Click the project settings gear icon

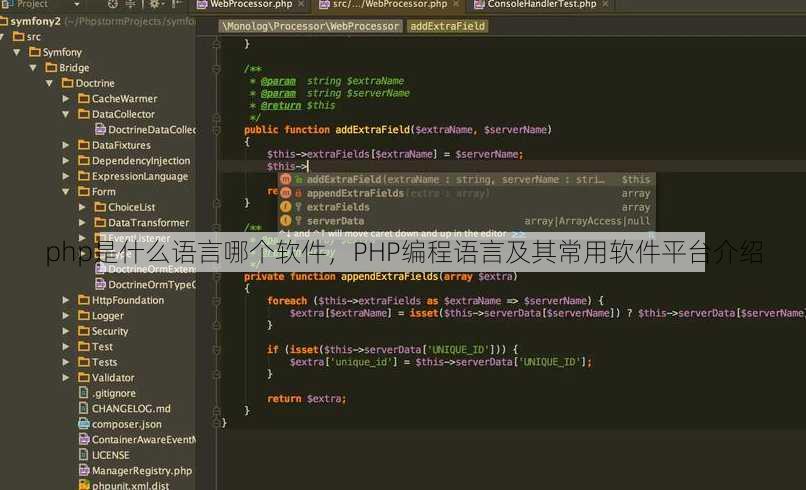(154, 5)
